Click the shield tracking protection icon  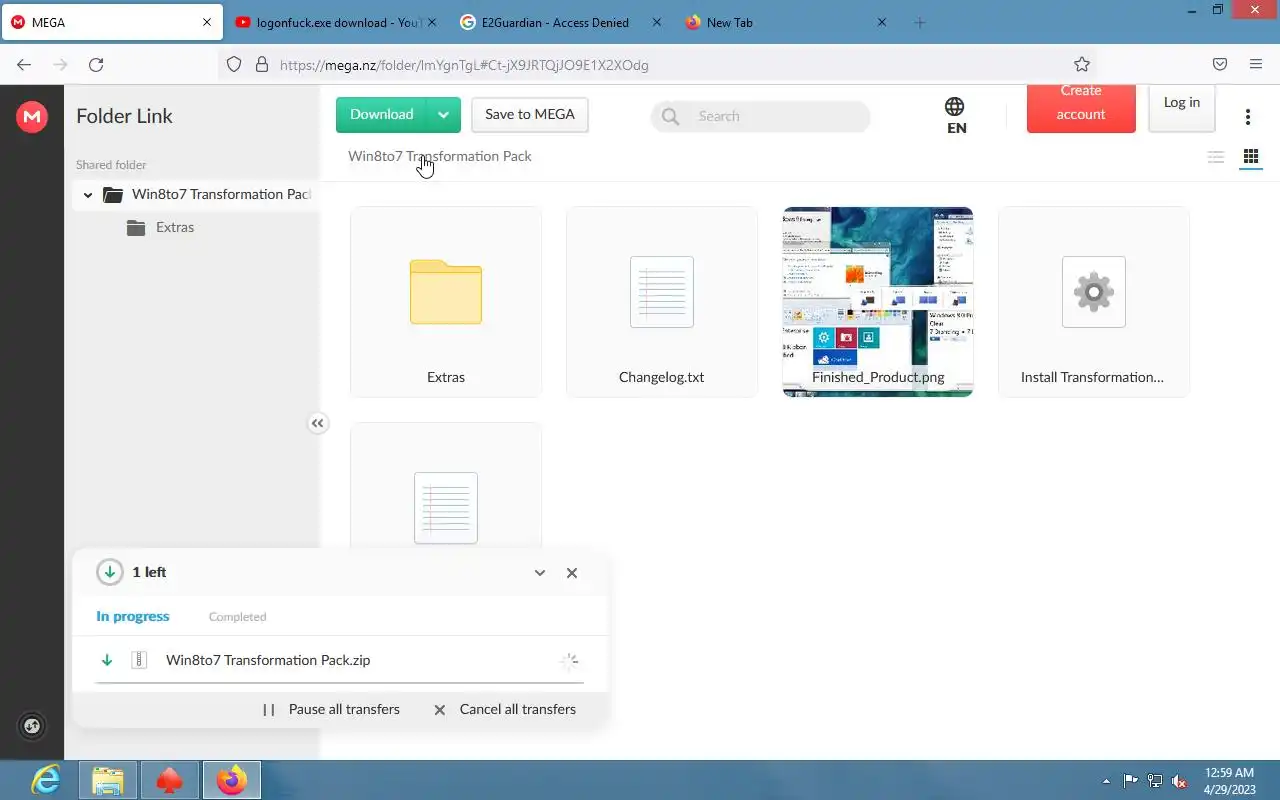pyautogui.click(x=234, y=65)
